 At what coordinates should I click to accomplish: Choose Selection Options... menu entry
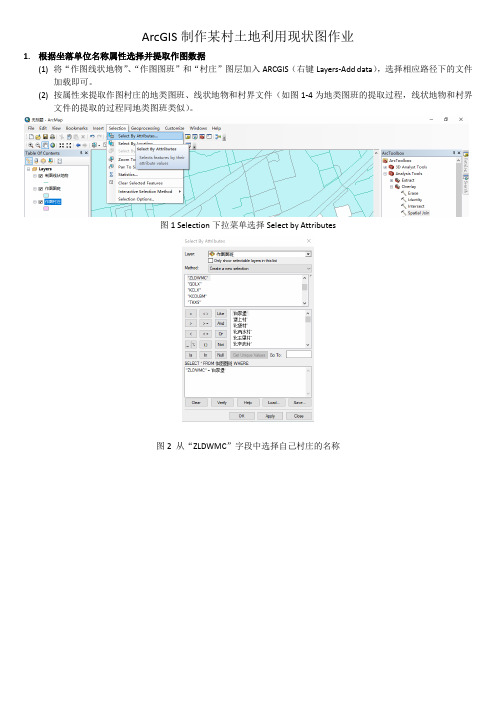point(136,199)
